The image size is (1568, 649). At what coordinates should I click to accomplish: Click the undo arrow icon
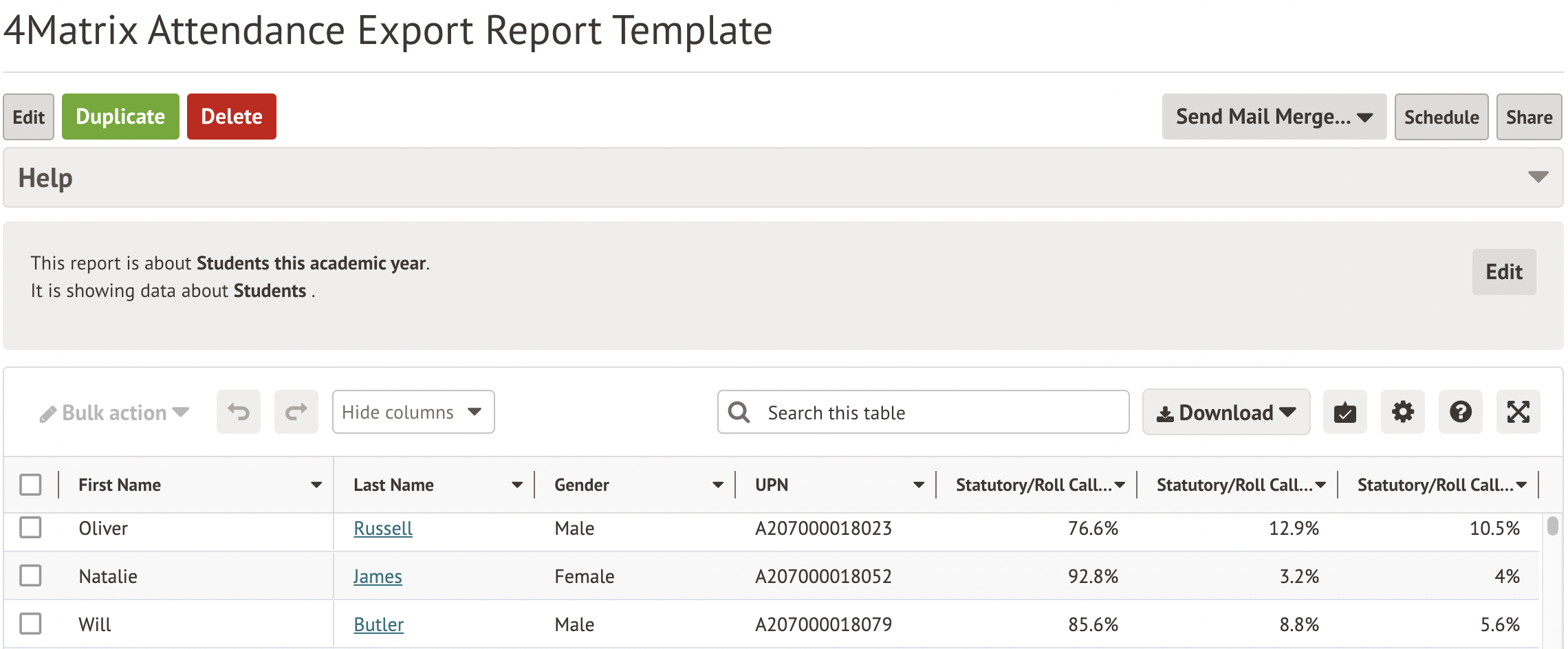(x=239, y=412)
